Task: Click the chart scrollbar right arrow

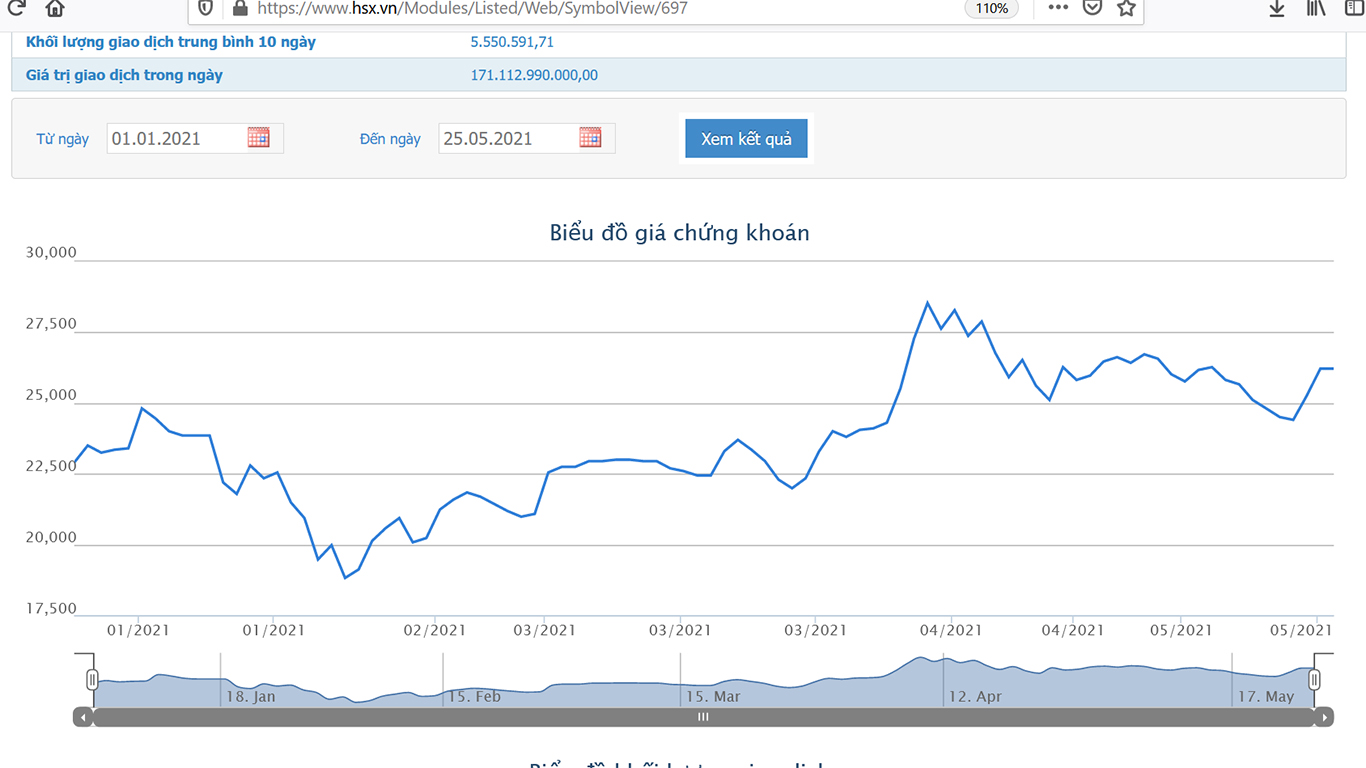Action: pos(1324,717)
